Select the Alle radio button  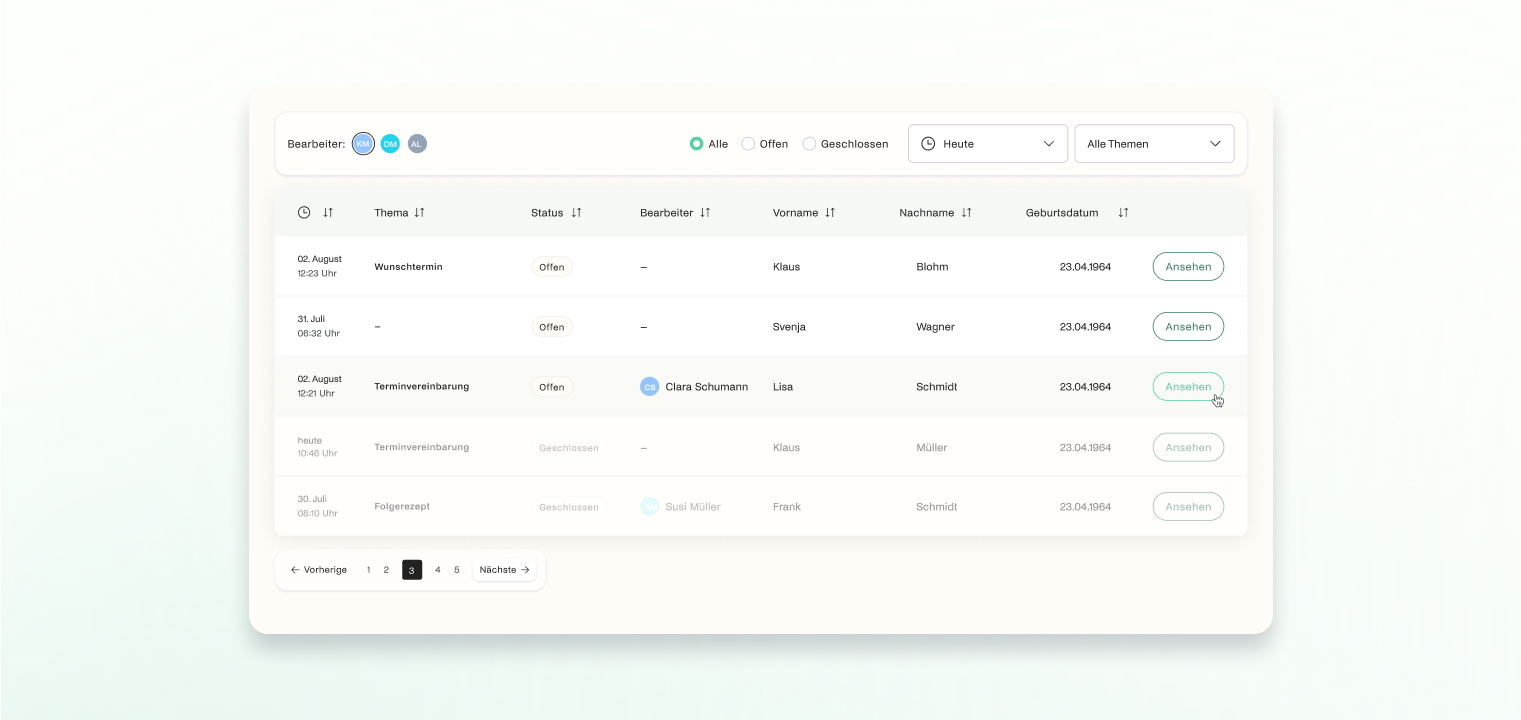pyautogui.click(x=696, y=143)
